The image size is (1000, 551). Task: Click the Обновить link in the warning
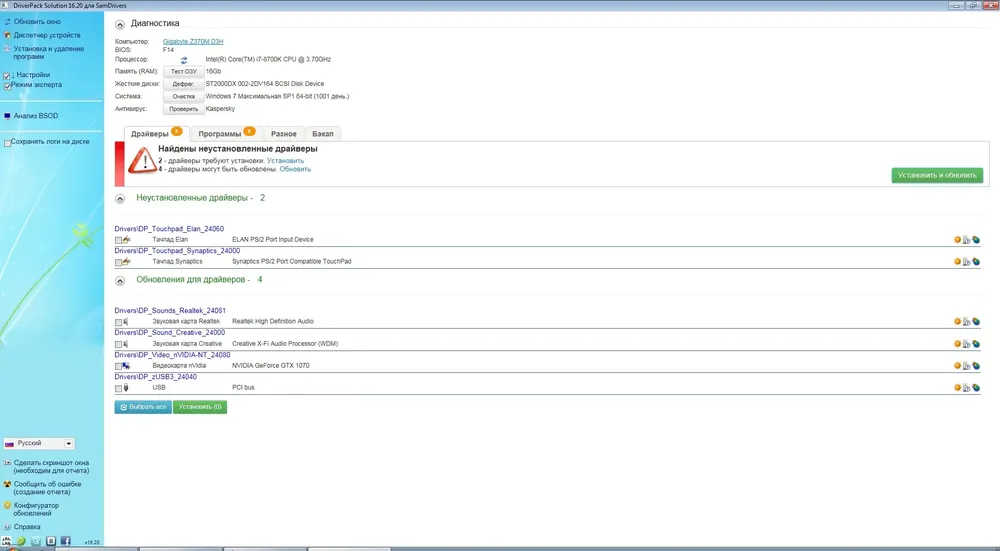pos(295,169)
